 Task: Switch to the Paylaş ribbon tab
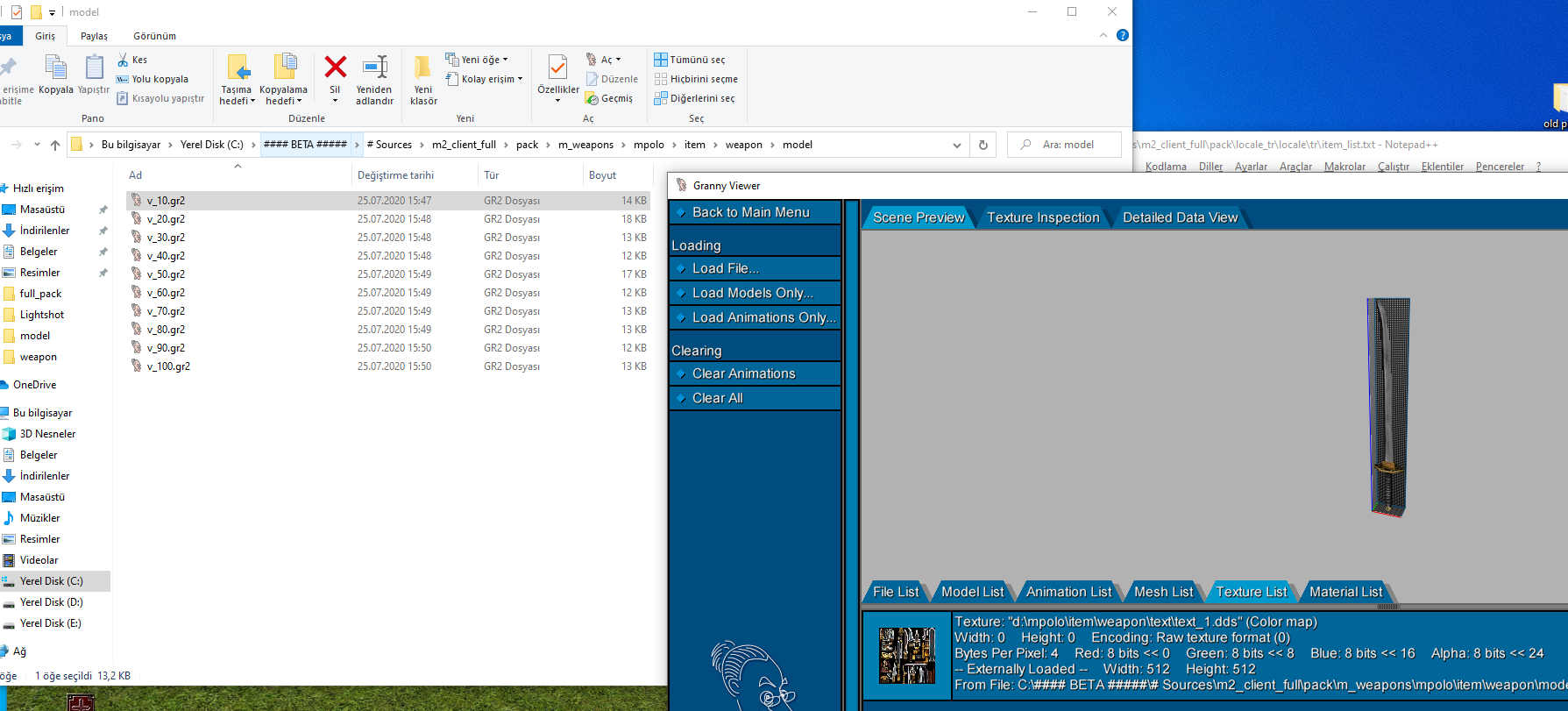pos(94,36)
